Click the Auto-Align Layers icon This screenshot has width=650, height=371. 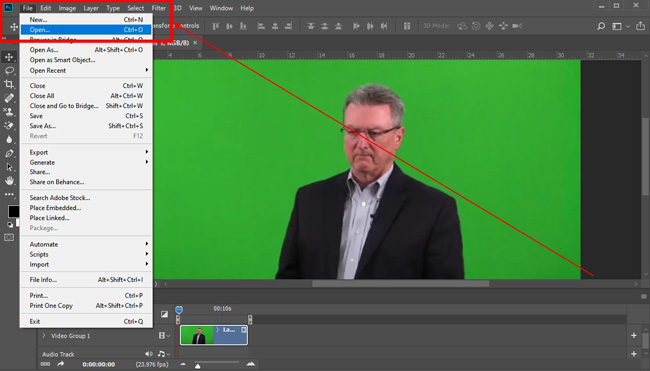pos(407,26)
